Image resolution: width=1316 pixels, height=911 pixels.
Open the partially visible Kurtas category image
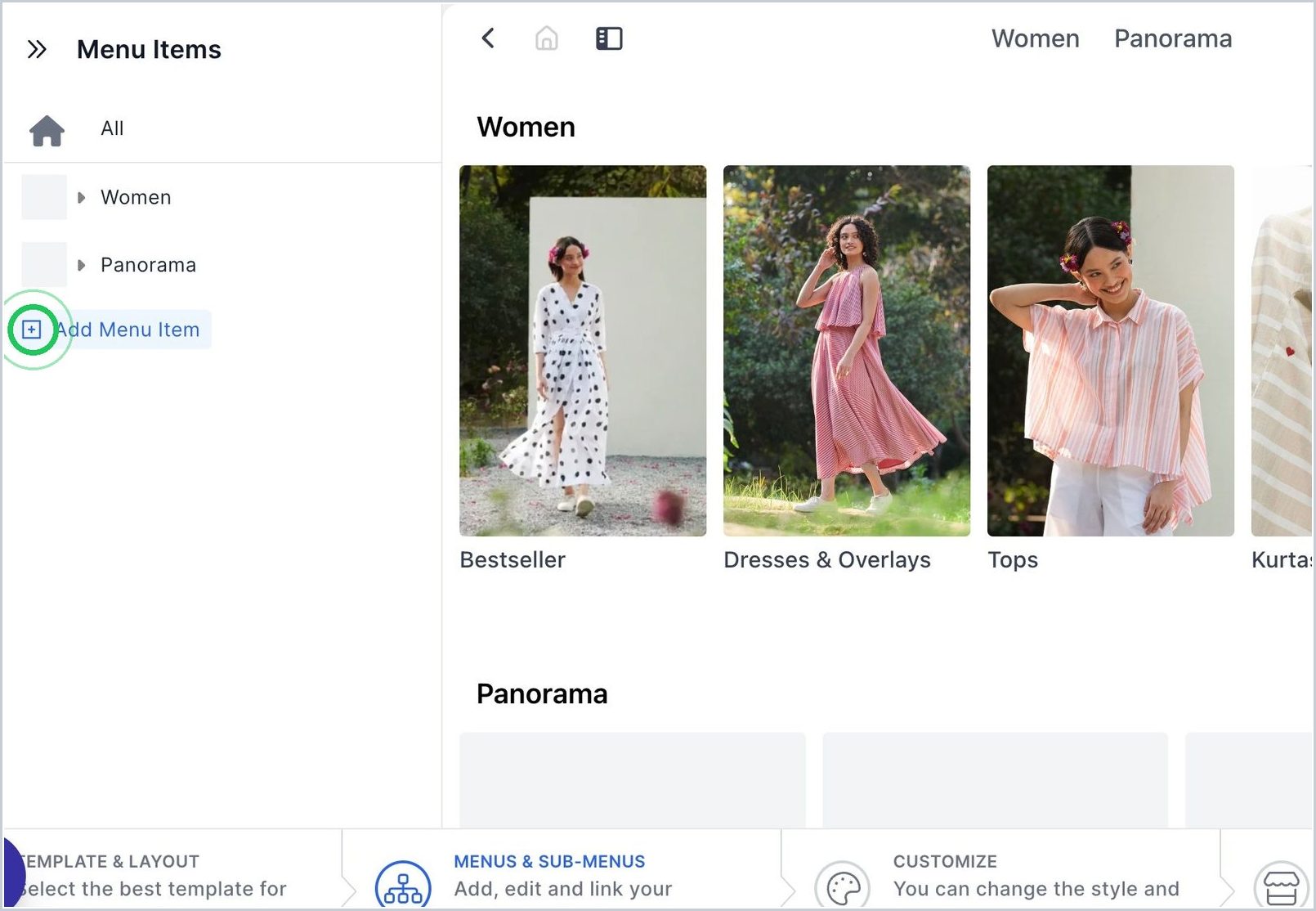click(1282, 351)
